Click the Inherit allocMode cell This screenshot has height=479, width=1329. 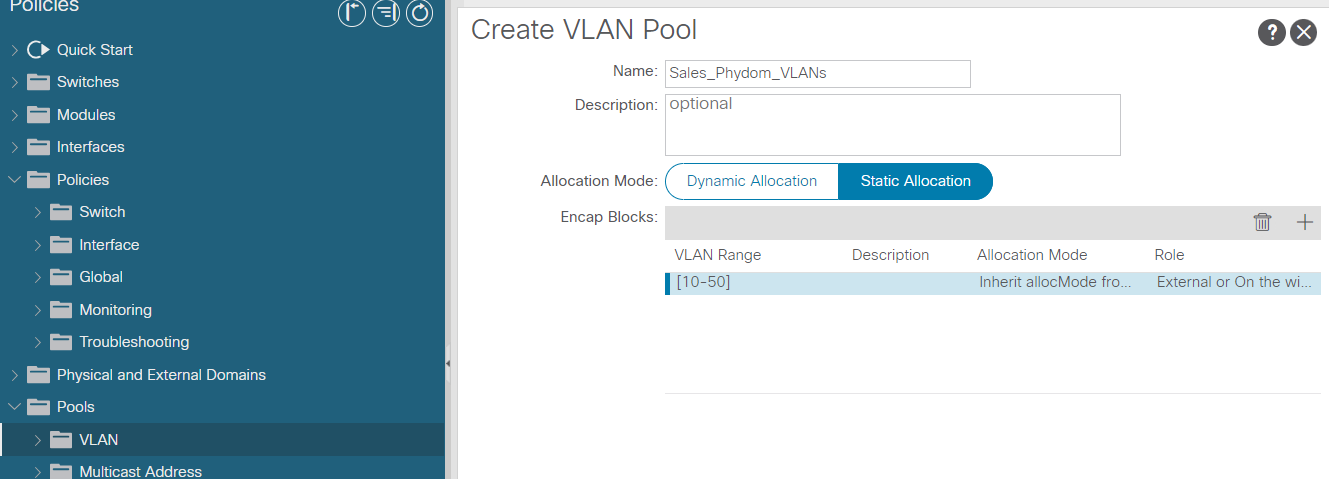click(x=1055, y=282)
